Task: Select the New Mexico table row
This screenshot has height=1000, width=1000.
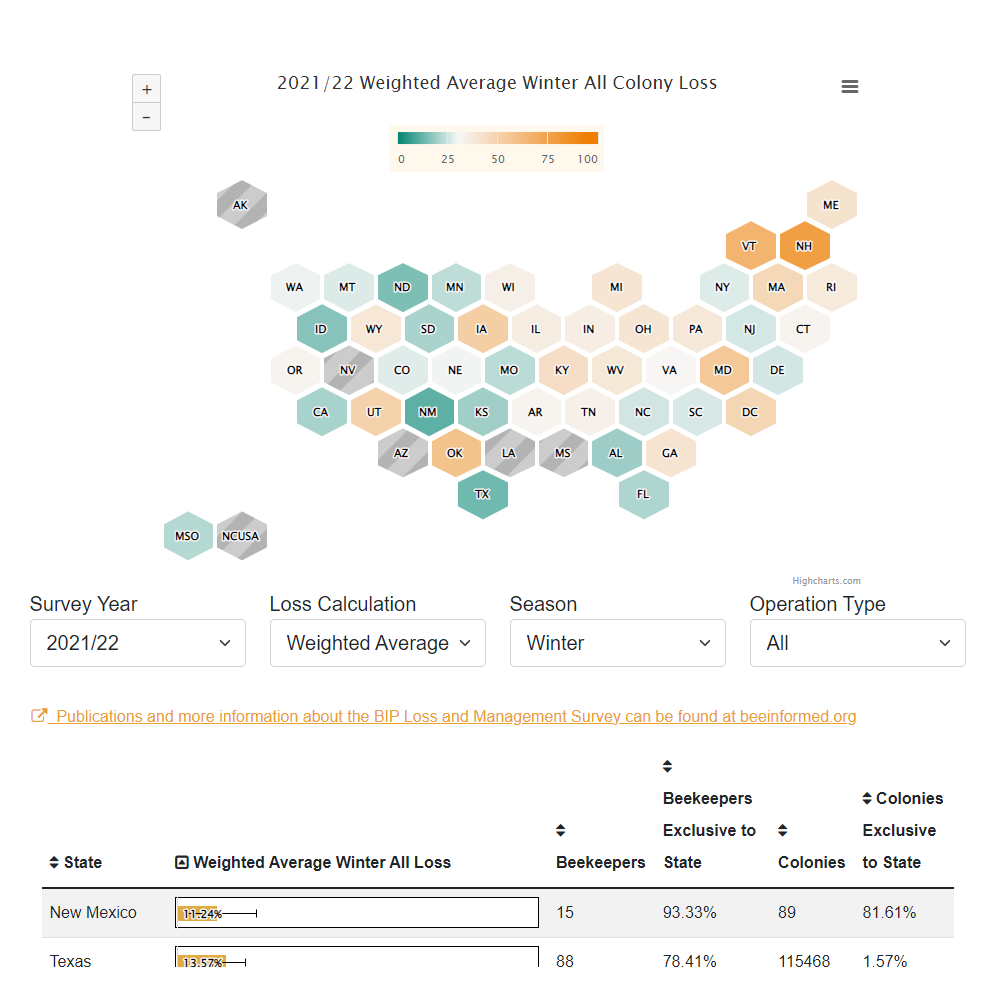Action: pos(94,912)
